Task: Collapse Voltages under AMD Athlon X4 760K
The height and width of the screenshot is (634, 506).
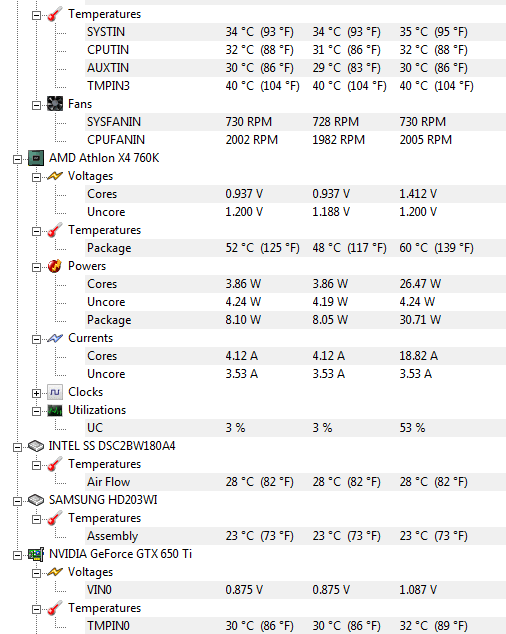Action: (x=36, y=177)
